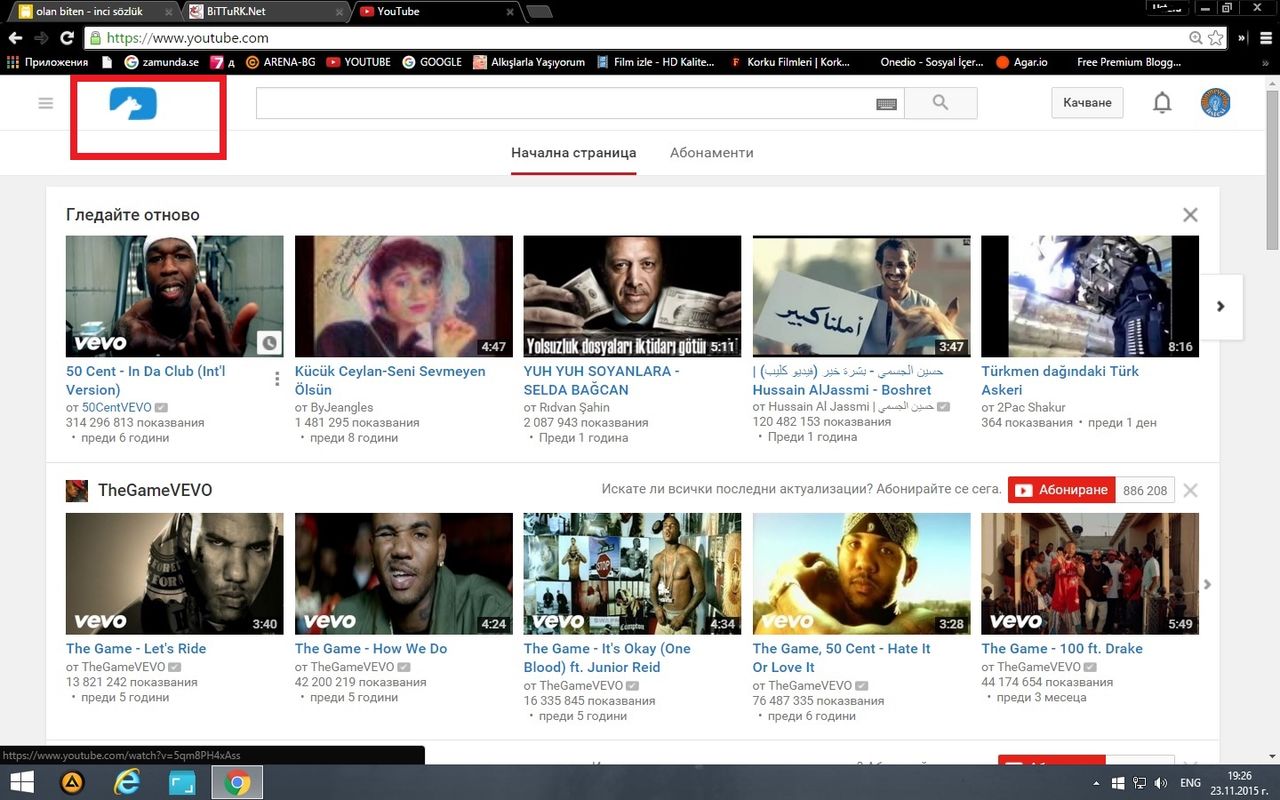Click the red Абониране subscribe button

click(1061, 490)
